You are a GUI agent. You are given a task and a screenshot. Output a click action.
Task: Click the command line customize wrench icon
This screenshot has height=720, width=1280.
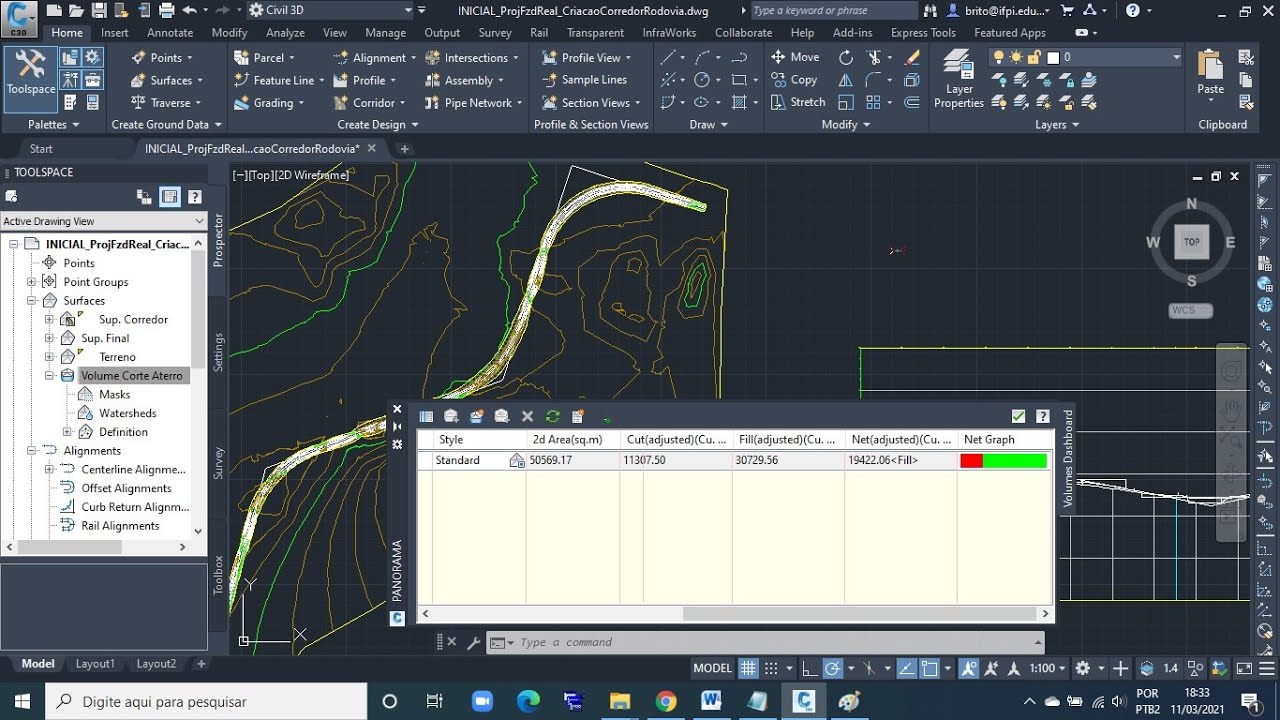tap(474, 643)
